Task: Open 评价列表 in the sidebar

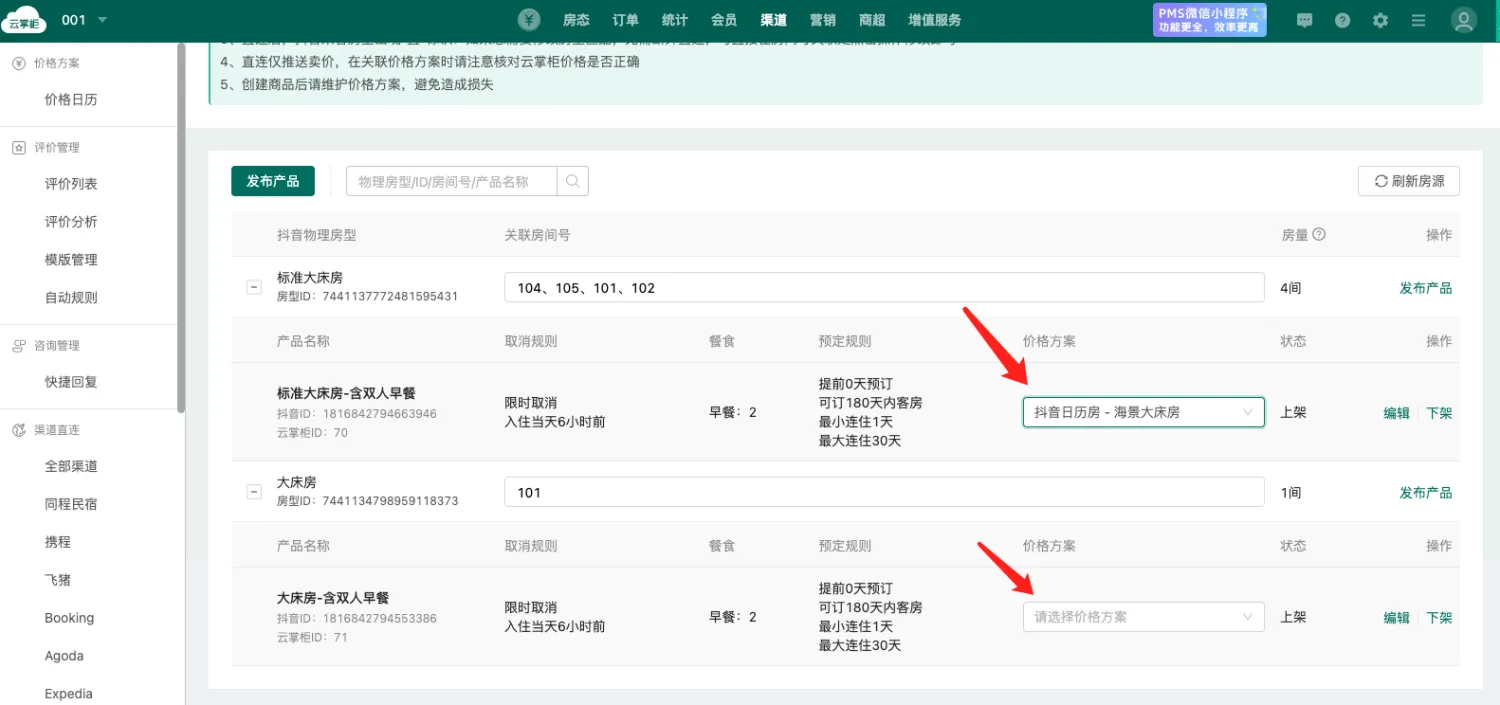Action: (x=71, y=184)
